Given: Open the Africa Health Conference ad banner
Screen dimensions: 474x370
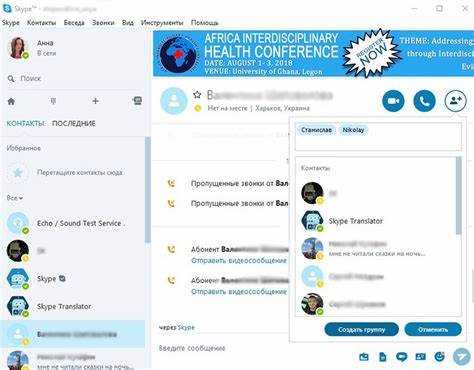Looking at the screenshot, I should click(x=313, y=53).
